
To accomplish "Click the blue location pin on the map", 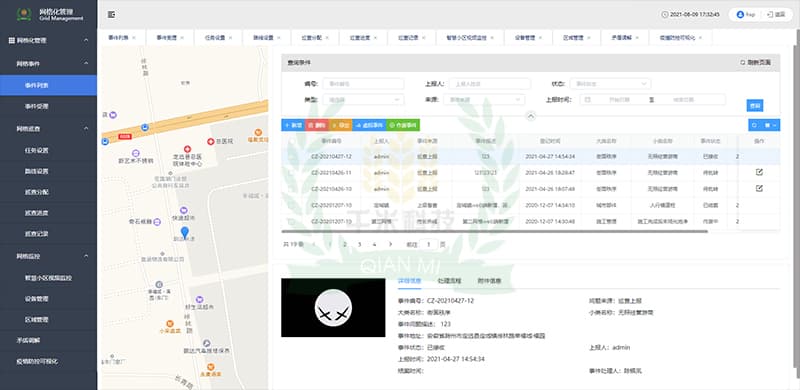I will tap(185, 232).
